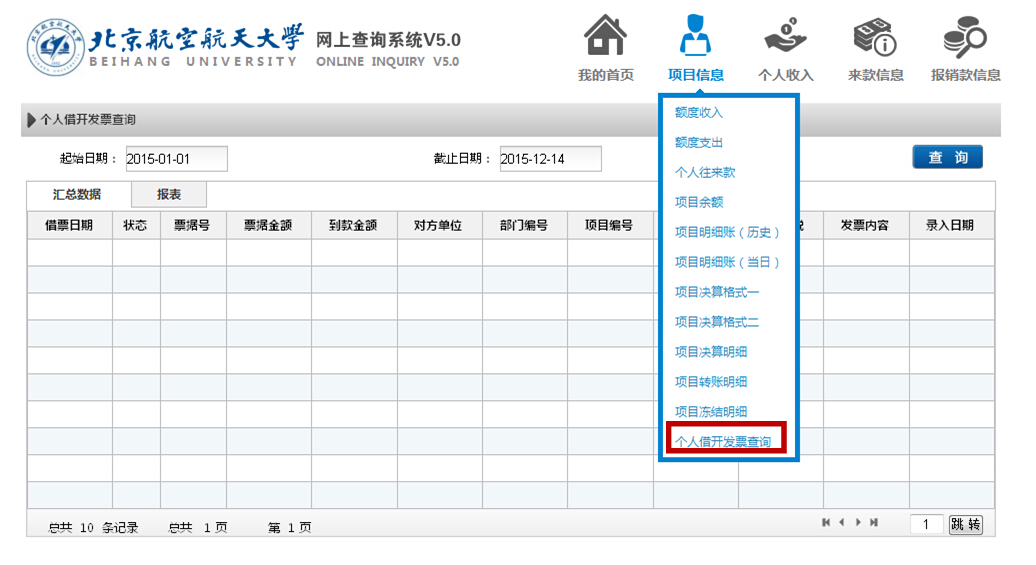This screenshot has height=565, width=1036.
Task: Open the 我的首页 home icon
Action: 605,38
